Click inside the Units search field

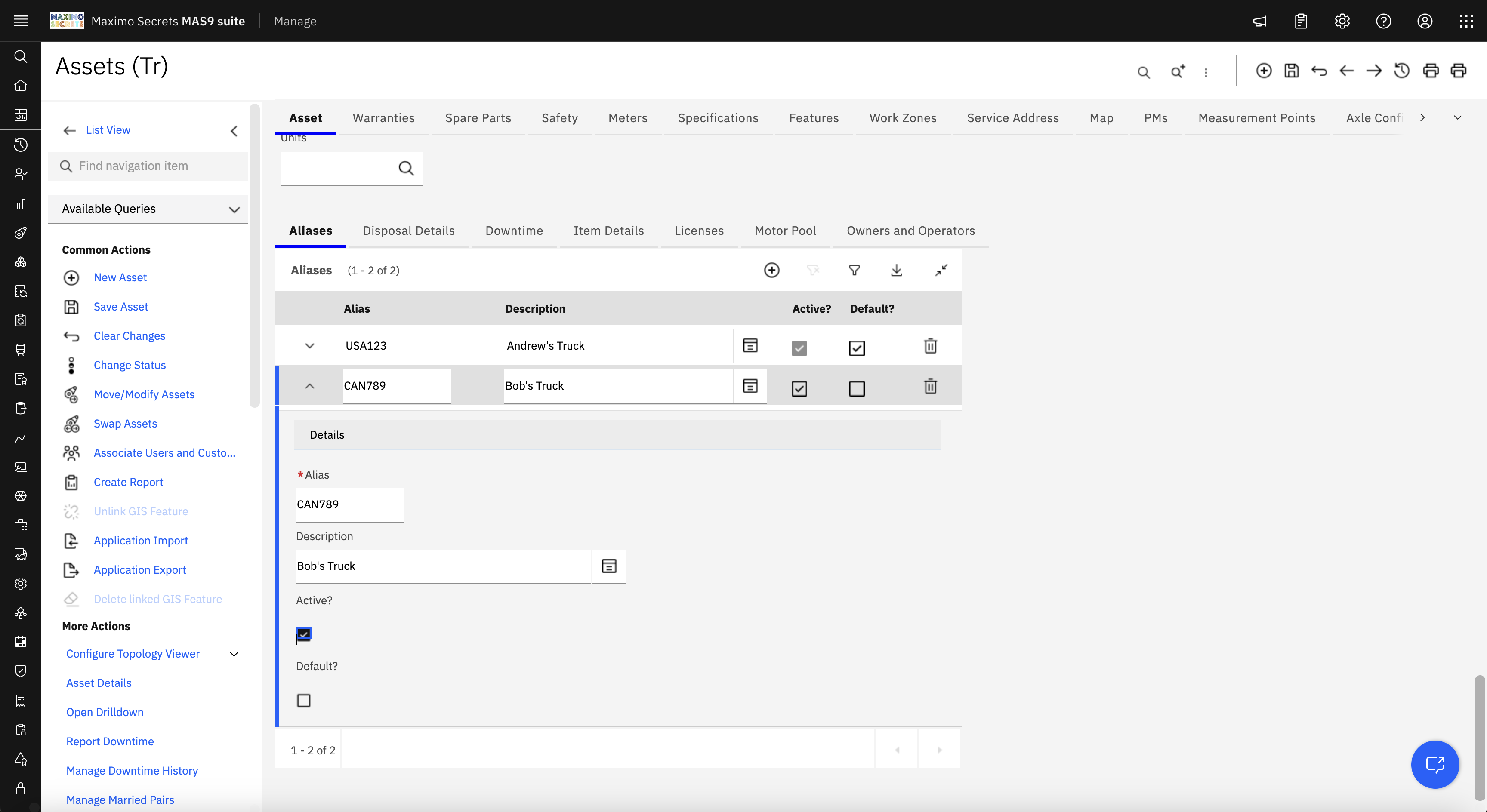(x=333, y=169)
